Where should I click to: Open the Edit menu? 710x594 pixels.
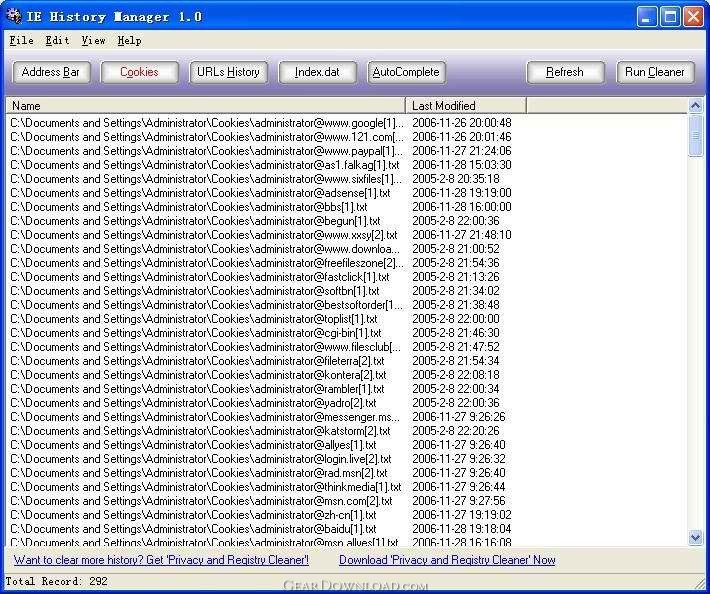tap(57, 40)
